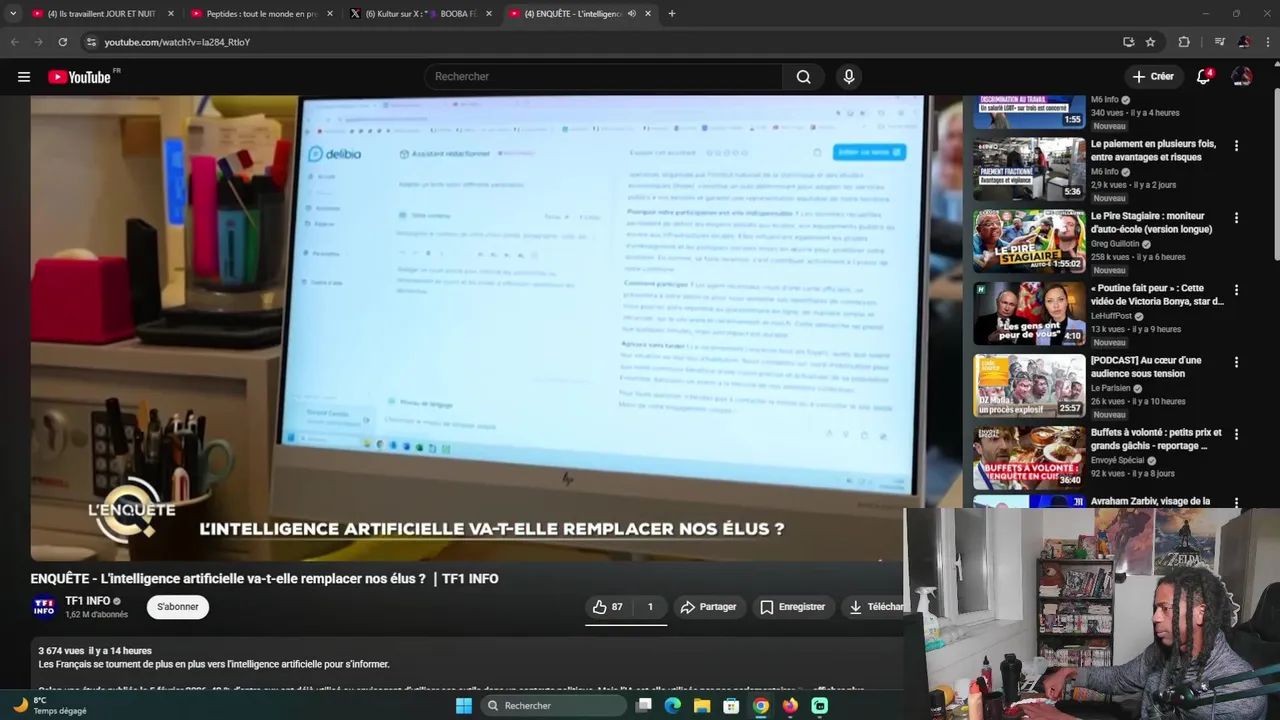Open the 'Buffets à volonté' video thumbnail
Viewport: 1280px width, 720px height.
click(x=1029, y=457)
